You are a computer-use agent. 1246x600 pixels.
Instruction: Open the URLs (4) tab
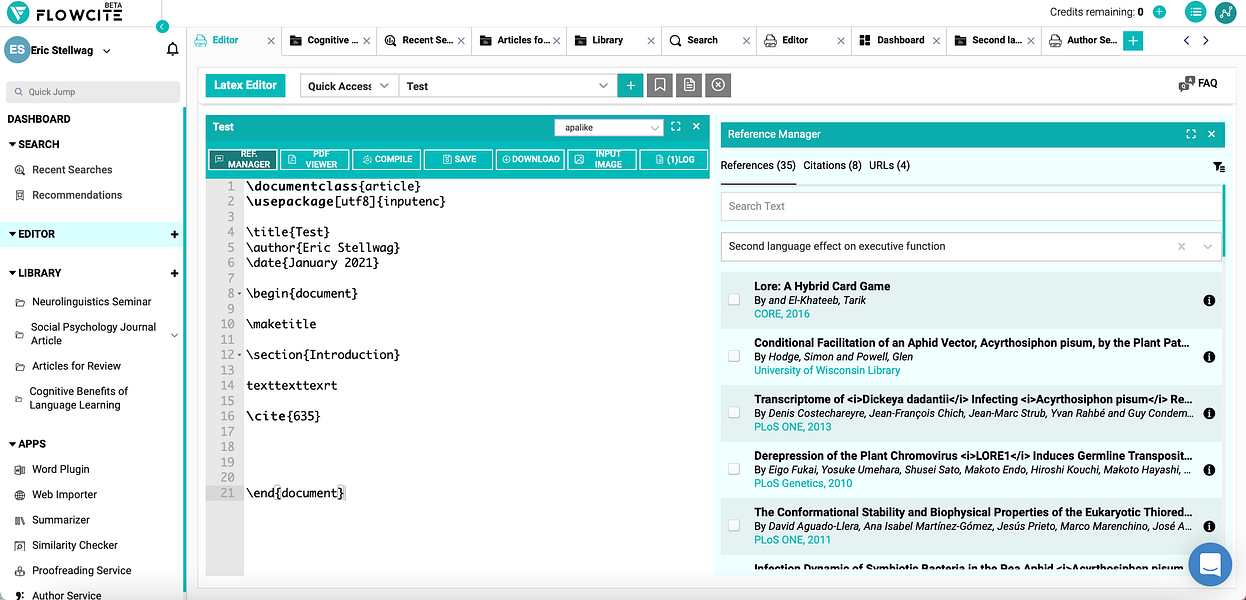889,165
